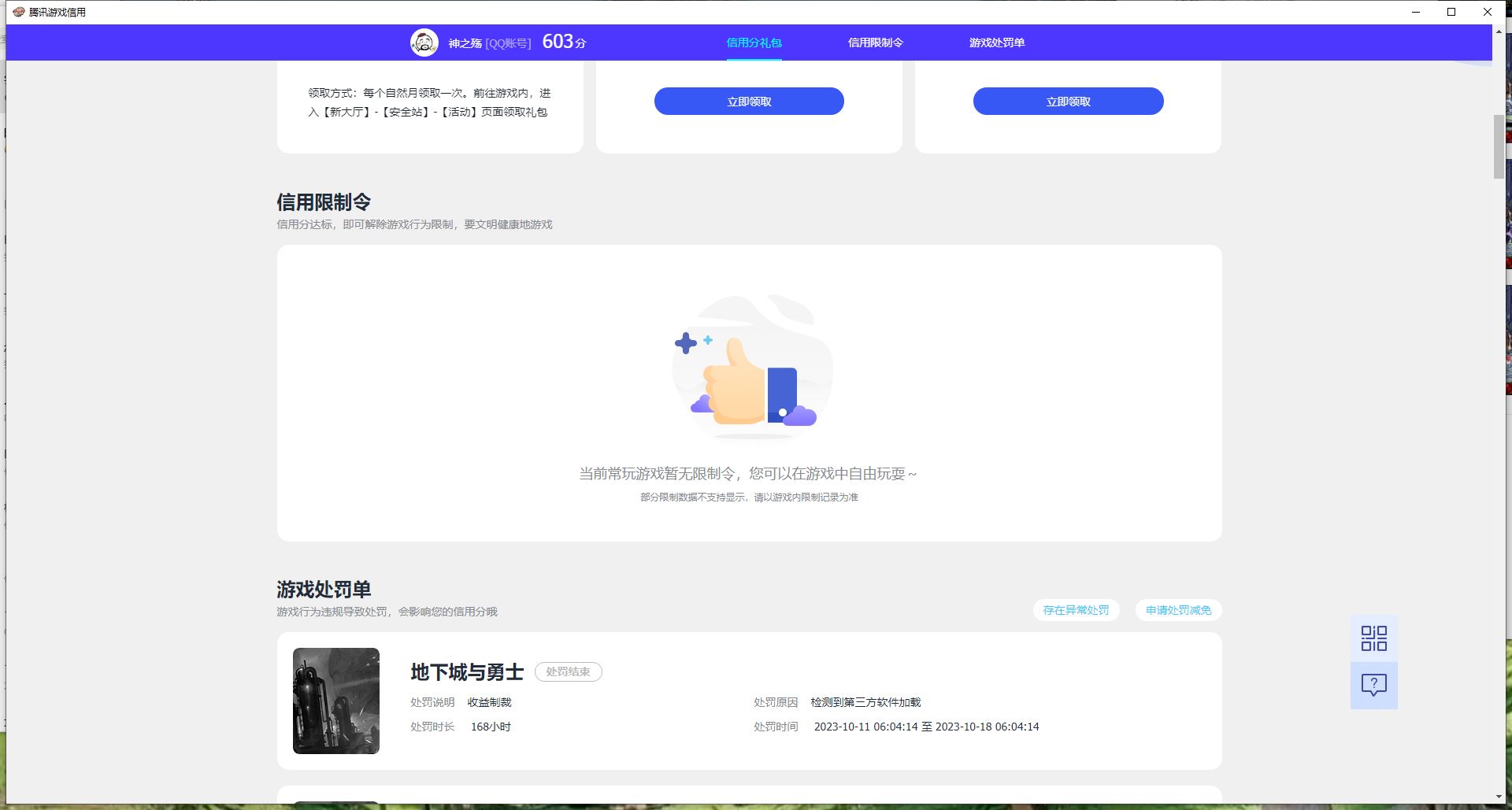Click the user avatar icon in header
Screen dimensions: 1512x810
[424, 43]
